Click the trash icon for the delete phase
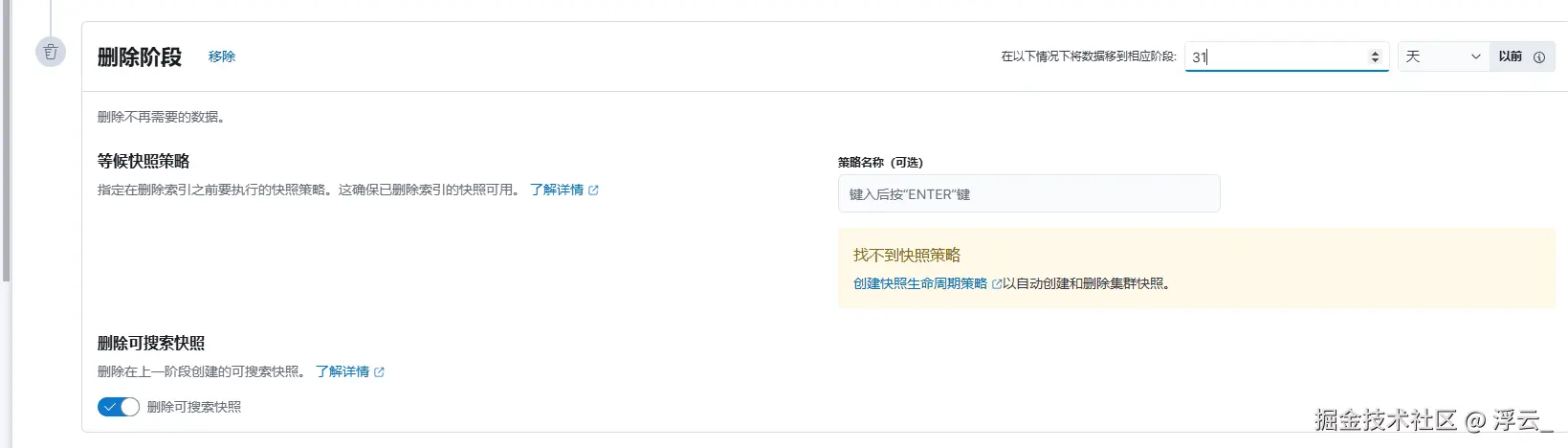Viewport: 1568px width, 448px height. click(51, 52)
